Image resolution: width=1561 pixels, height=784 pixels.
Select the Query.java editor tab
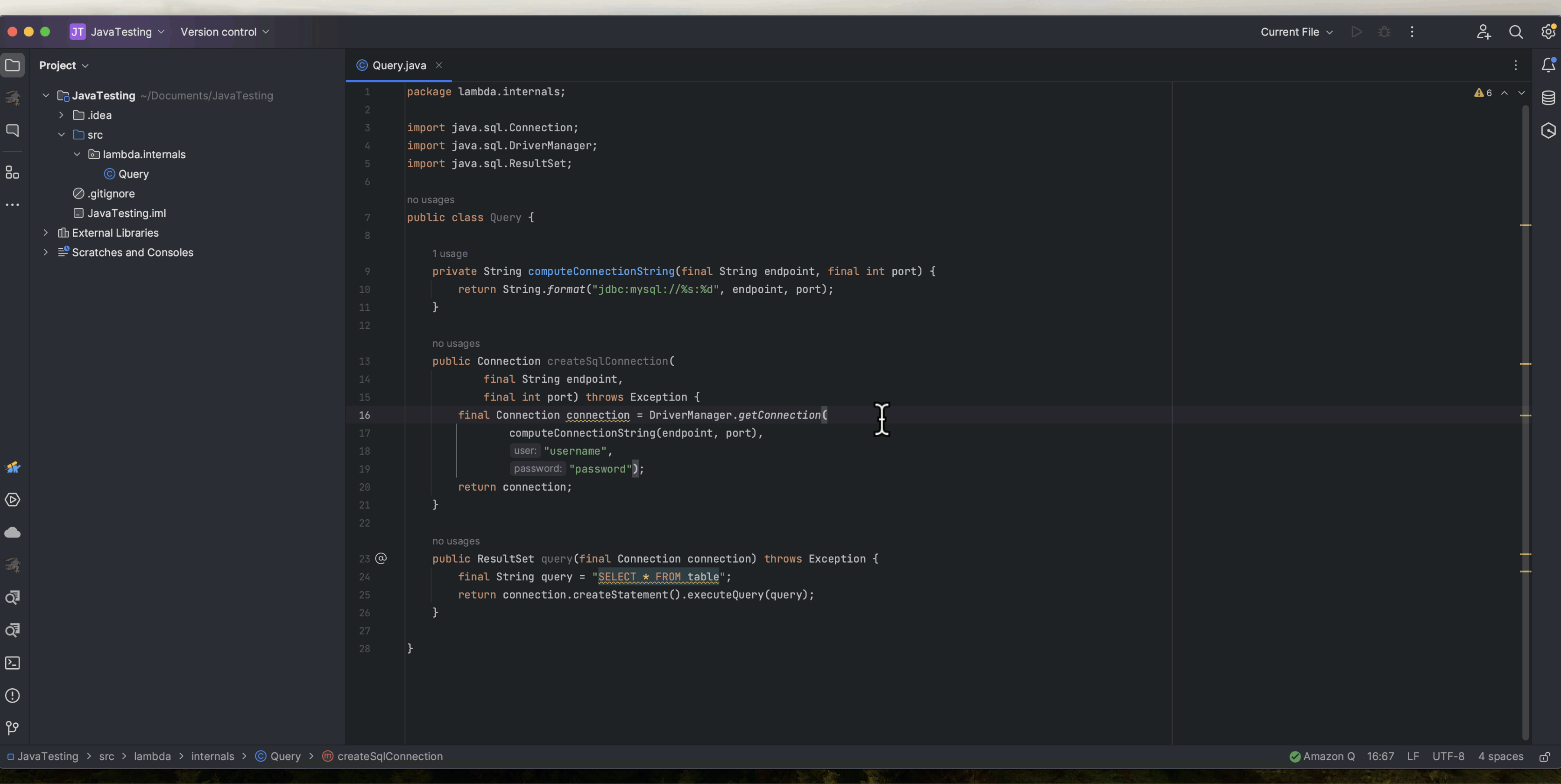[397, 65]
